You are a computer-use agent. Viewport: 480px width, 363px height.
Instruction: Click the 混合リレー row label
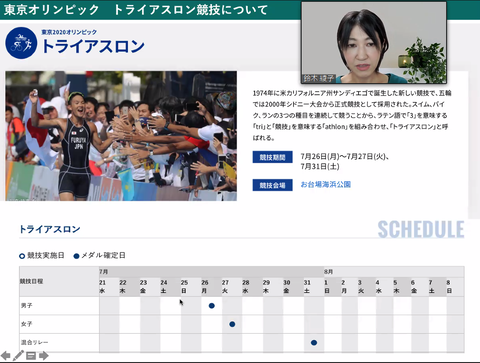(34, 342)
